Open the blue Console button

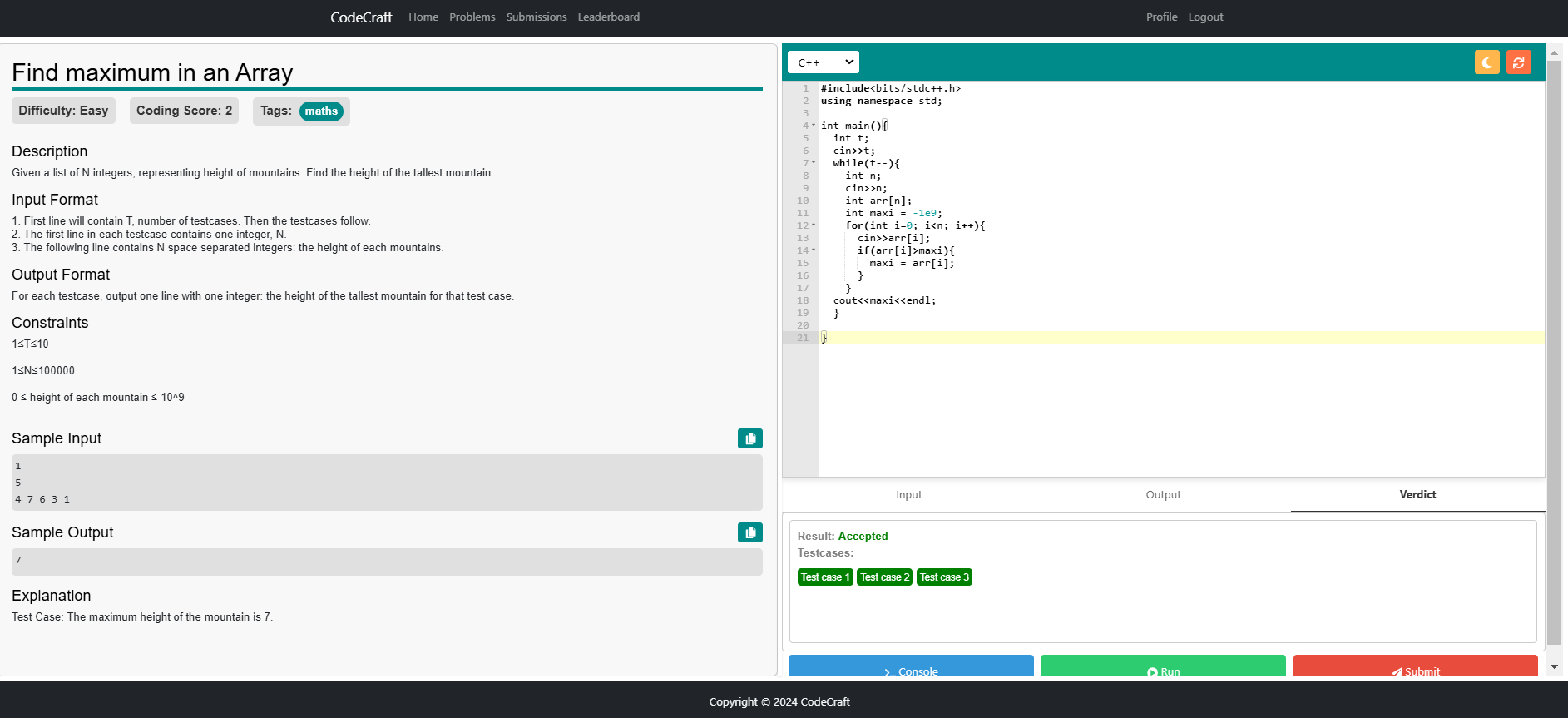pyautogui.click(x=911, y=666)
